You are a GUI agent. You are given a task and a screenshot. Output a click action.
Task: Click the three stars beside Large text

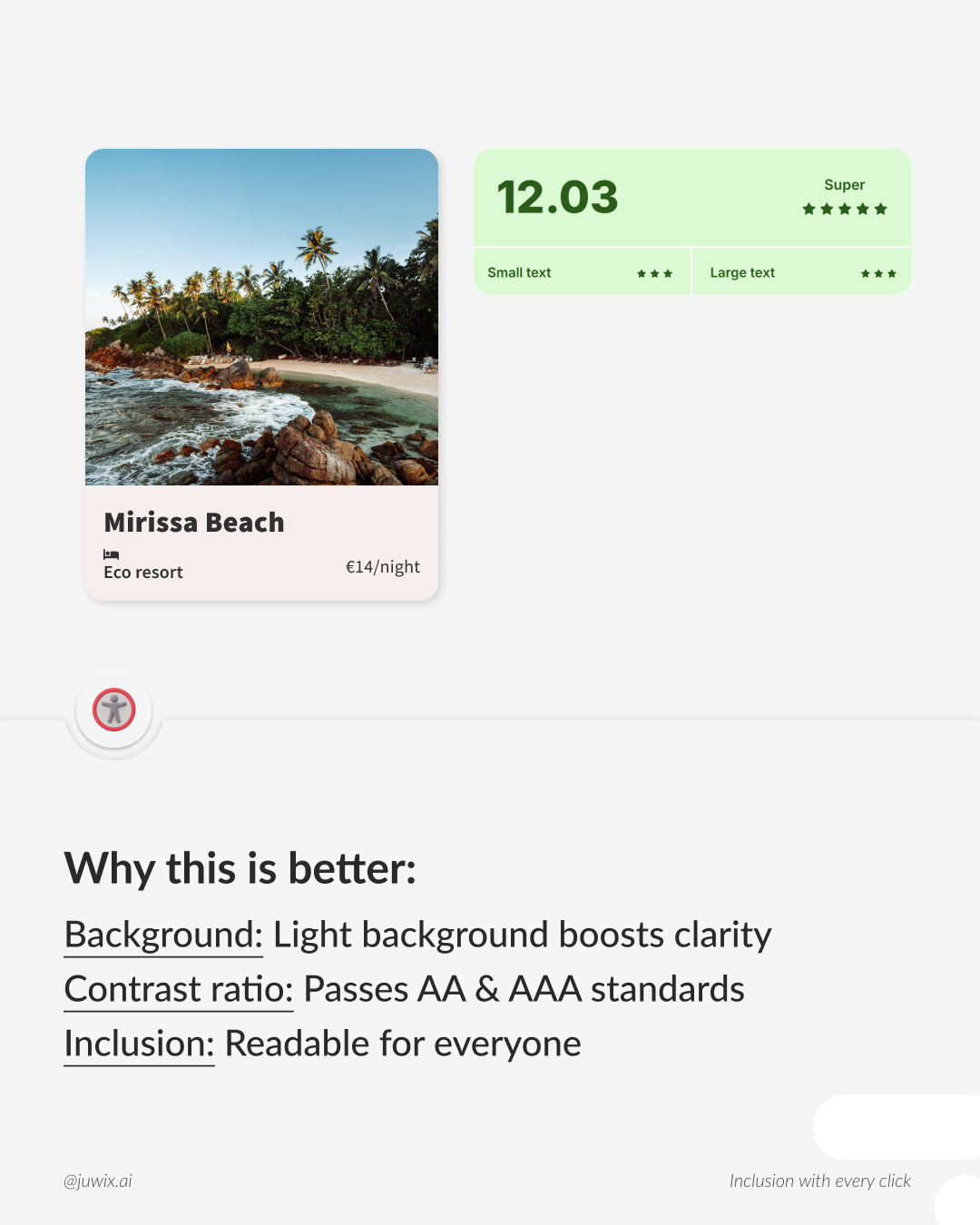coord(878,273)
